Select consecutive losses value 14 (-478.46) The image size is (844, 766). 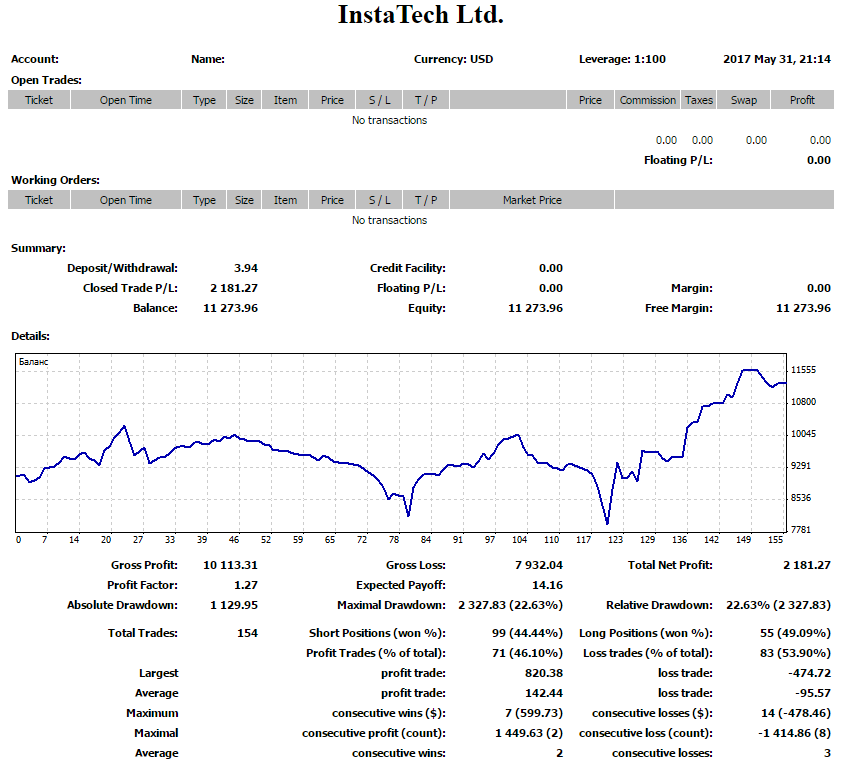[x=796, y=713]
